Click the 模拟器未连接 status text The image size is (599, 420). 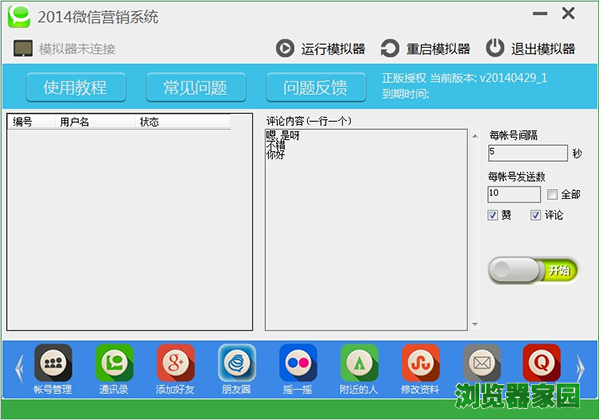pos(77,49)
